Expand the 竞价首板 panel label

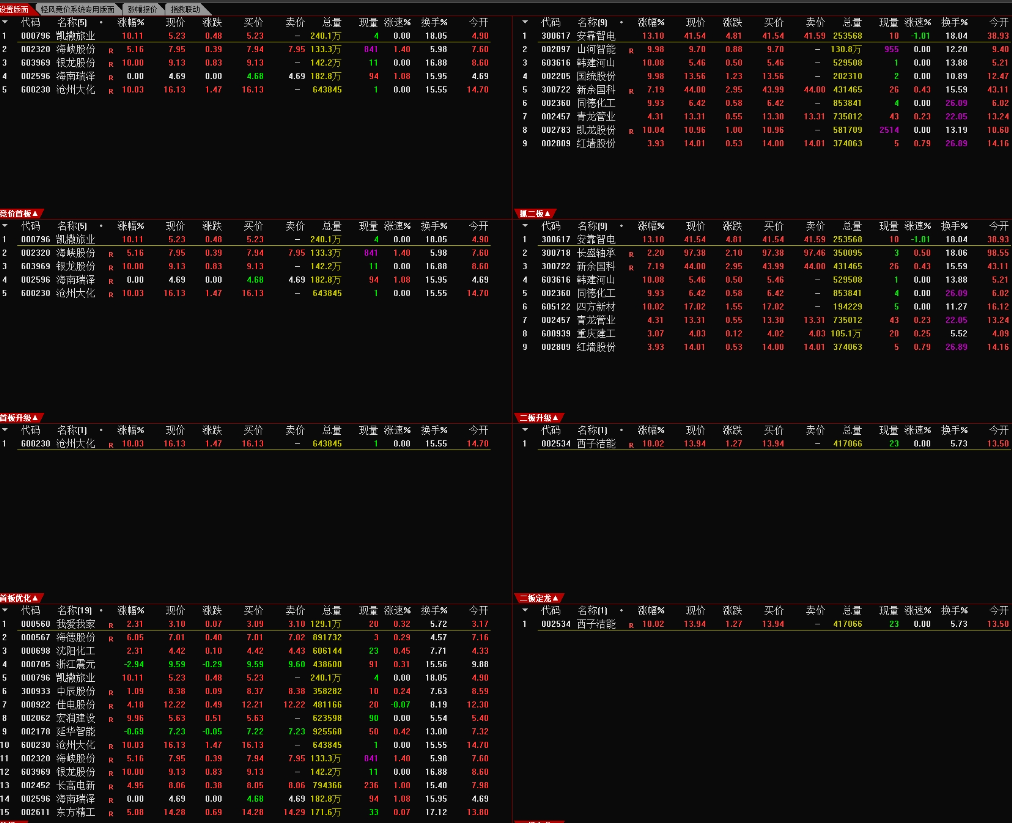coord(21,213)
